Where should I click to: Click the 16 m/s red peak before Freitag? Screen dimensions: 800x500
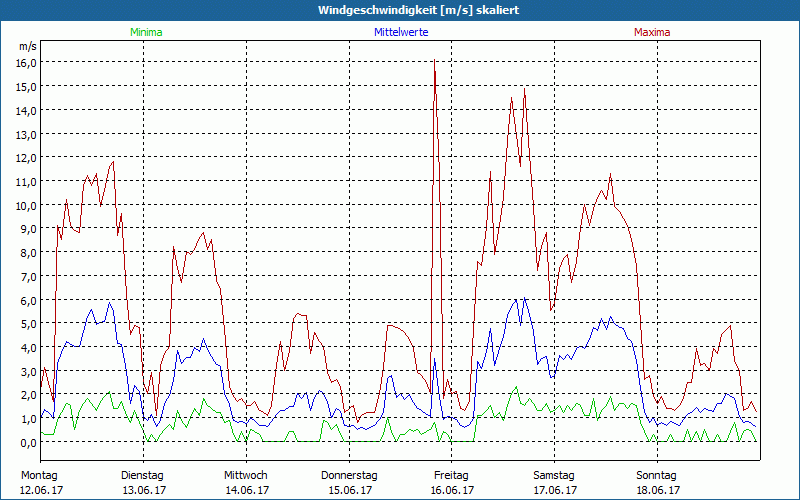pos(434,61)
